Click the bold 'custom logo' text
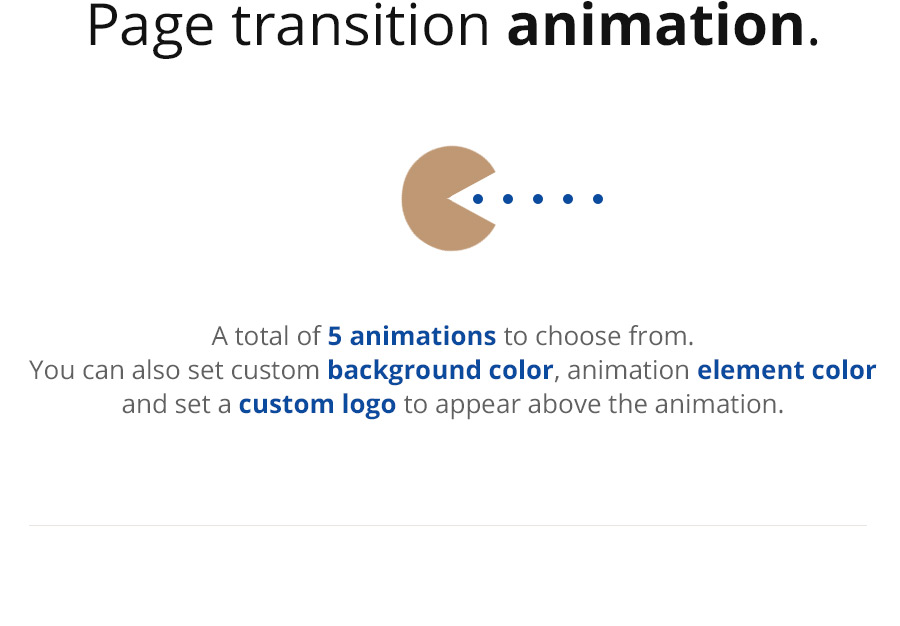The height and width of the screenshot is (626, 900). pyautogui.click(x=317, y=405)
